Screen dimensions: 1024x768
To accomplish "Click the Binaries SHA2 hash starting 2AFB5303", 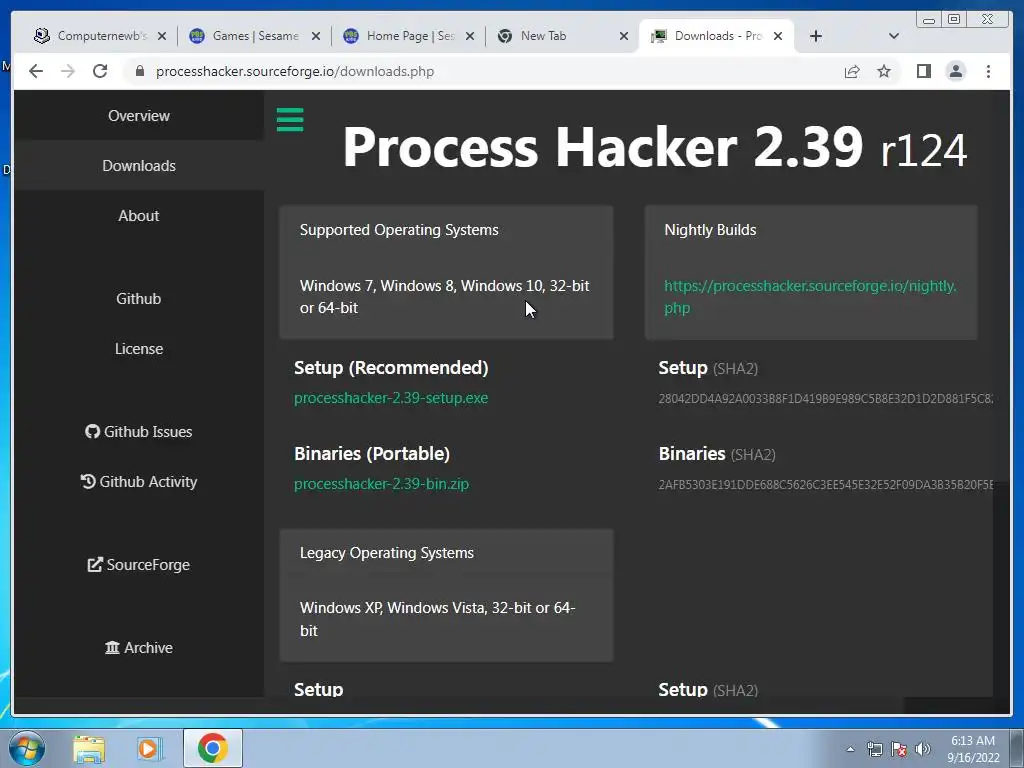I will point(825,485).
